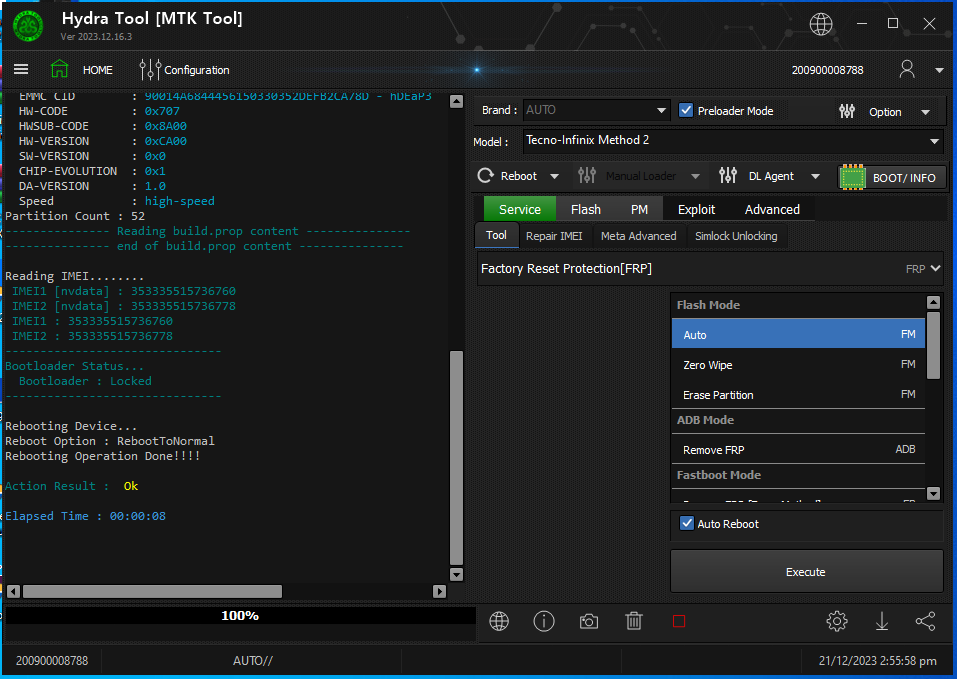
Task: Click the HOME label
Action: coord(98,70)
